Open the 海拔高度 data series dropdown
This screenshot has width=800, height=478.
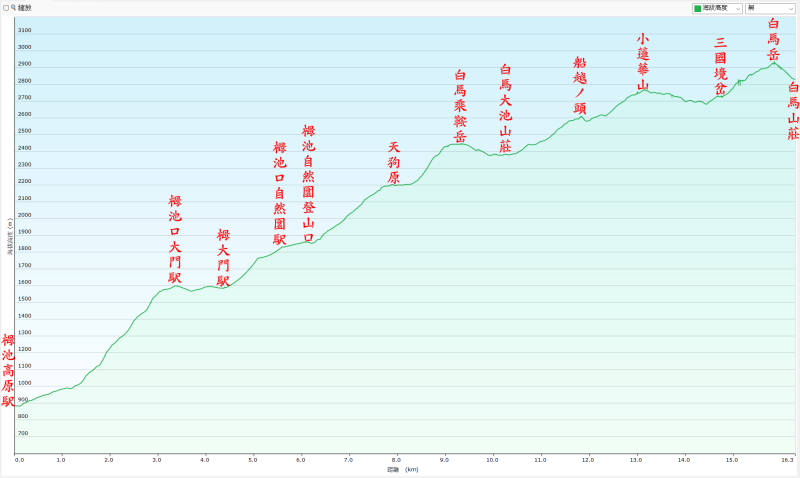(x=717, y=8)
